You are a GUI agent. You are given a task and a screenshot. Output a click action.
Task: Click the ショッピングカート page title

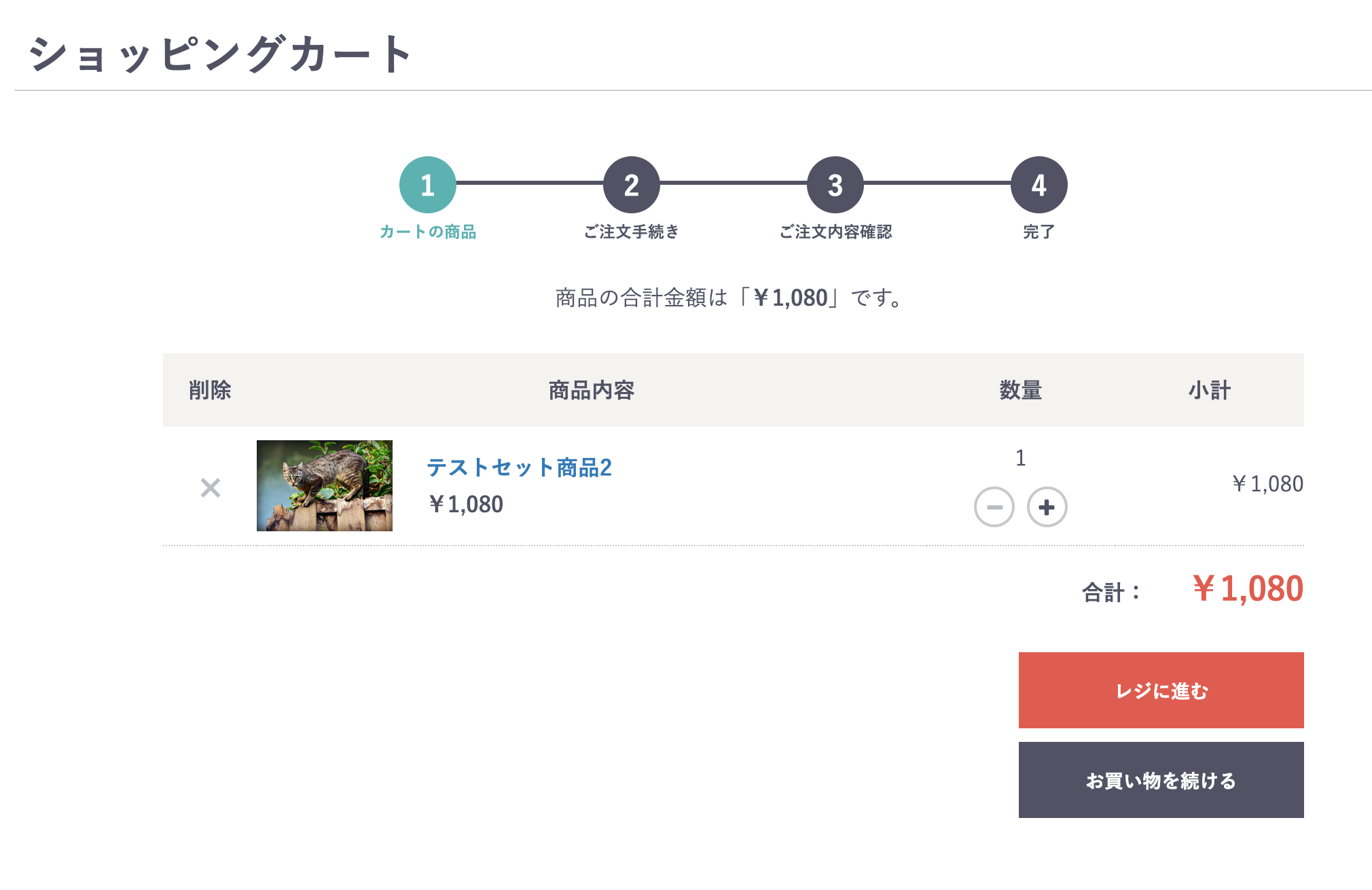click(x=221, y=54)
